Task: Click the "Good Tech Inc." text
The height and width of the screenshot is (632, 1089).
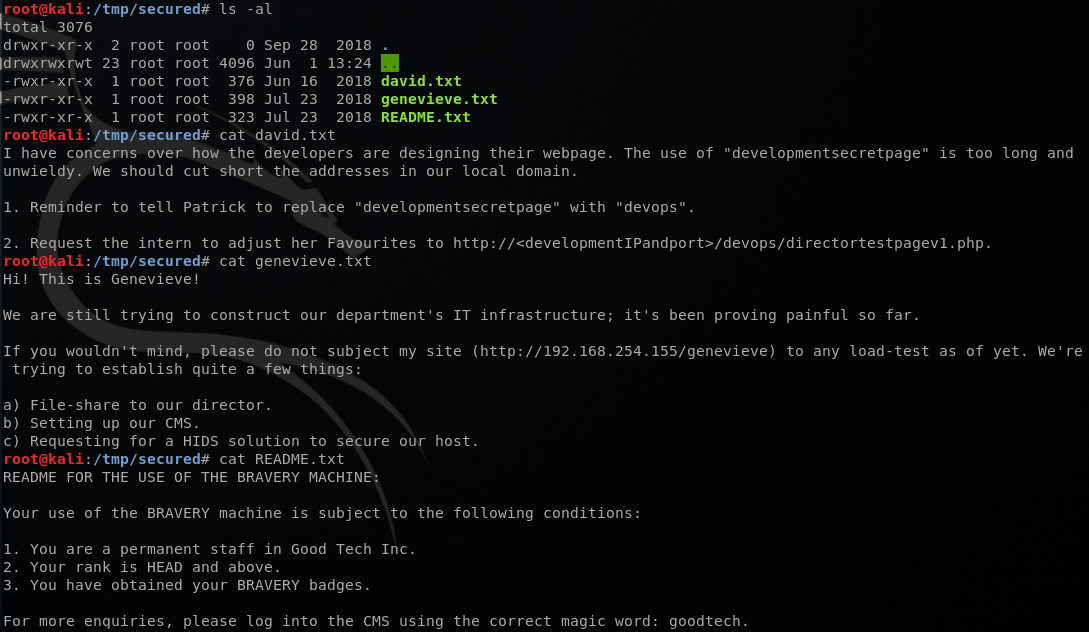Action: 354,549
